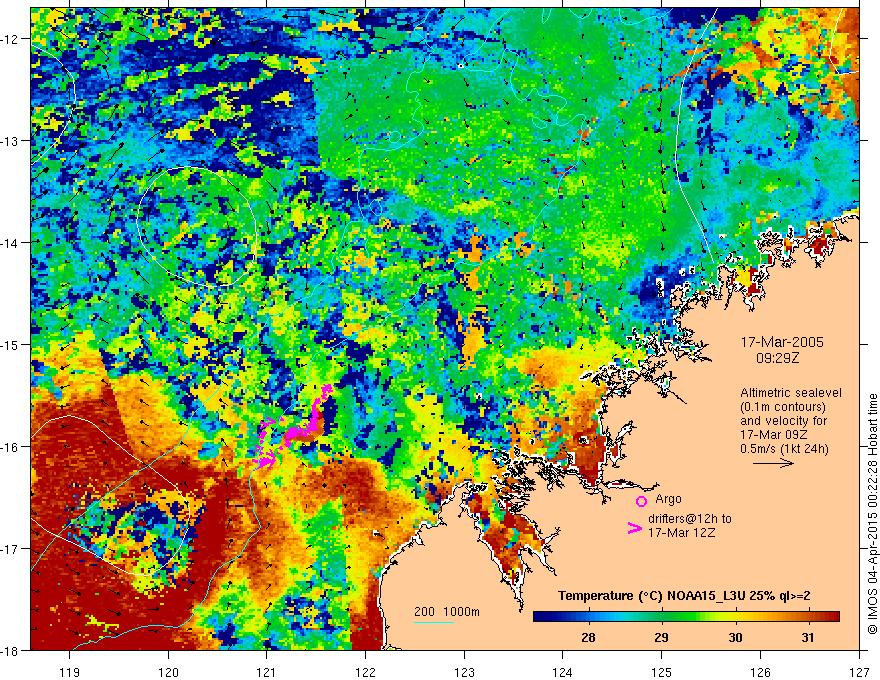Click latitude label -18 on left axis
Screen dimensions: 880x680
(10, 650)
